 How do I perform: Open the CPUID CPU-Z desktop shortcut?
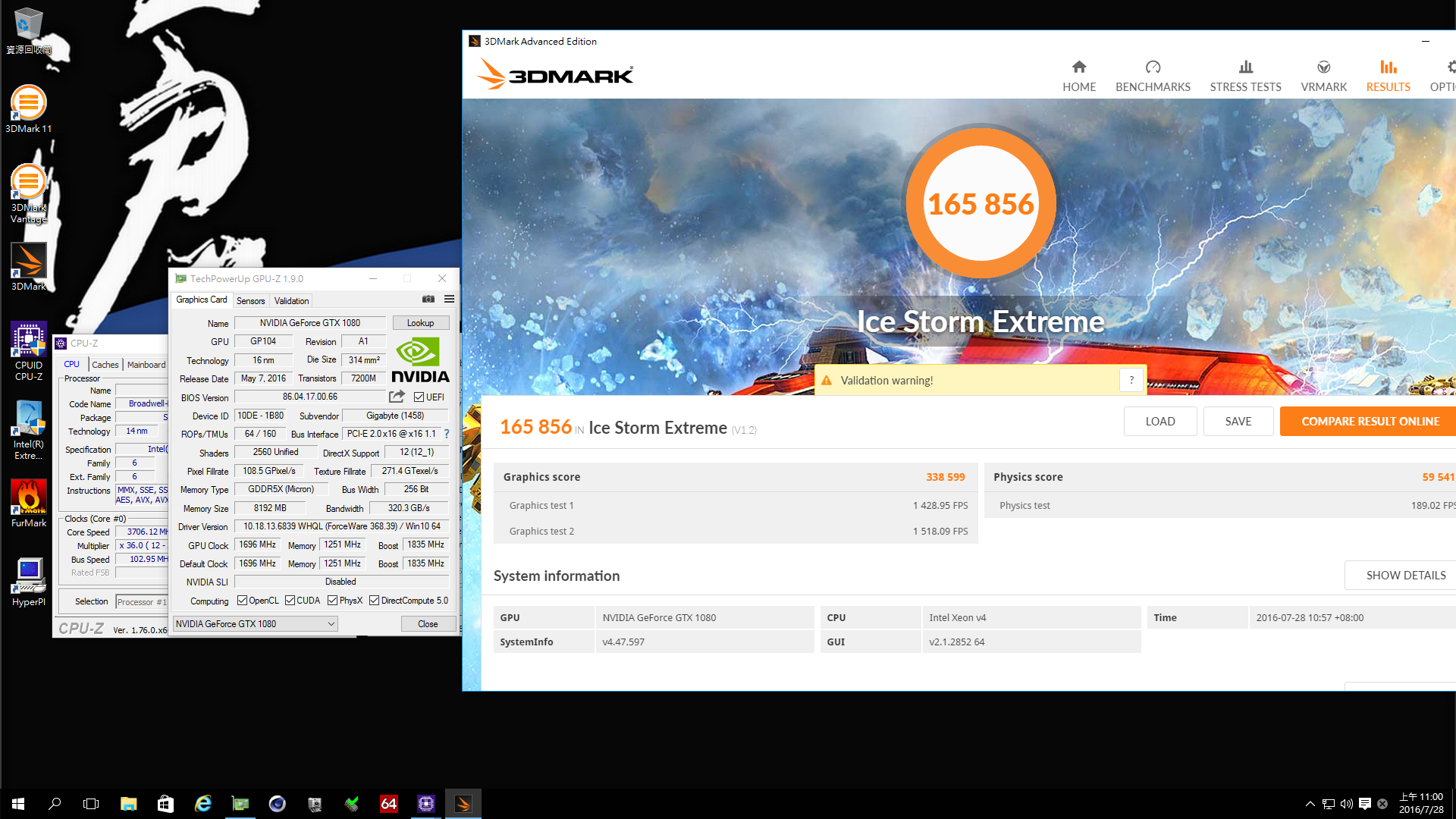pyautogui.click(x=28, y=351)
